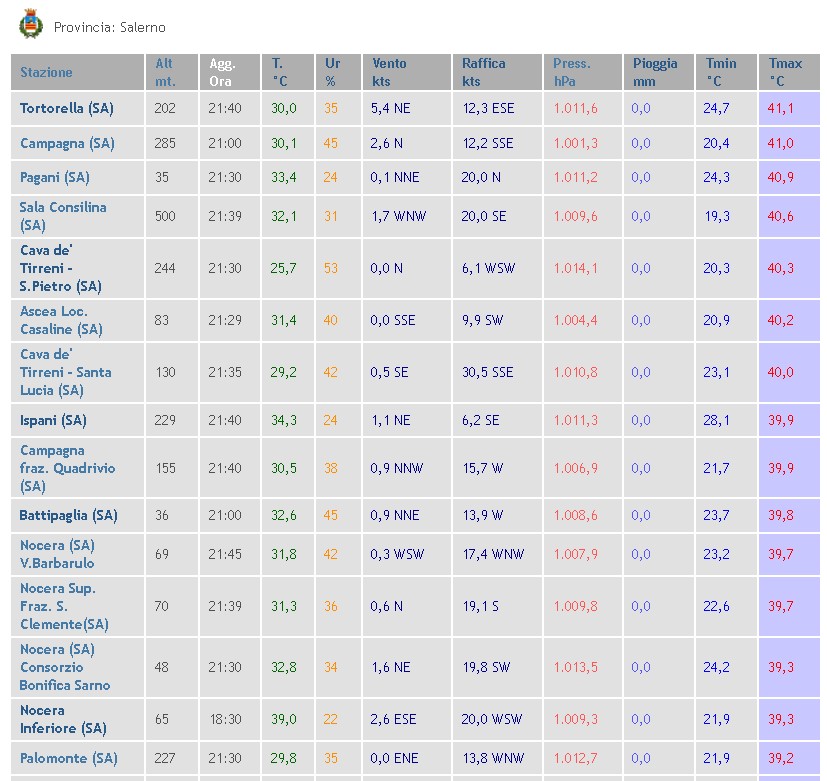Select the pressure value 1.001,3
Image resolution: width=827 pixels, height=781 pixels.
[575, 143]
